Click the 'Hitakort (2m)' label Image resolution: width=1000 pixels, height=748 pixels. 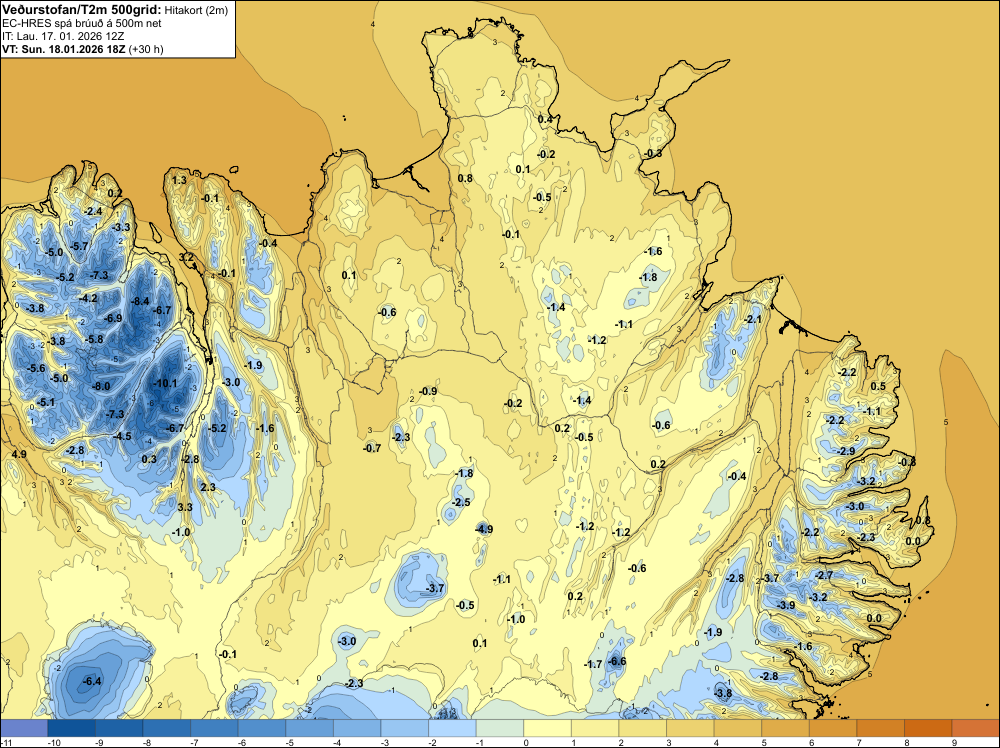(x=196, y=10)
